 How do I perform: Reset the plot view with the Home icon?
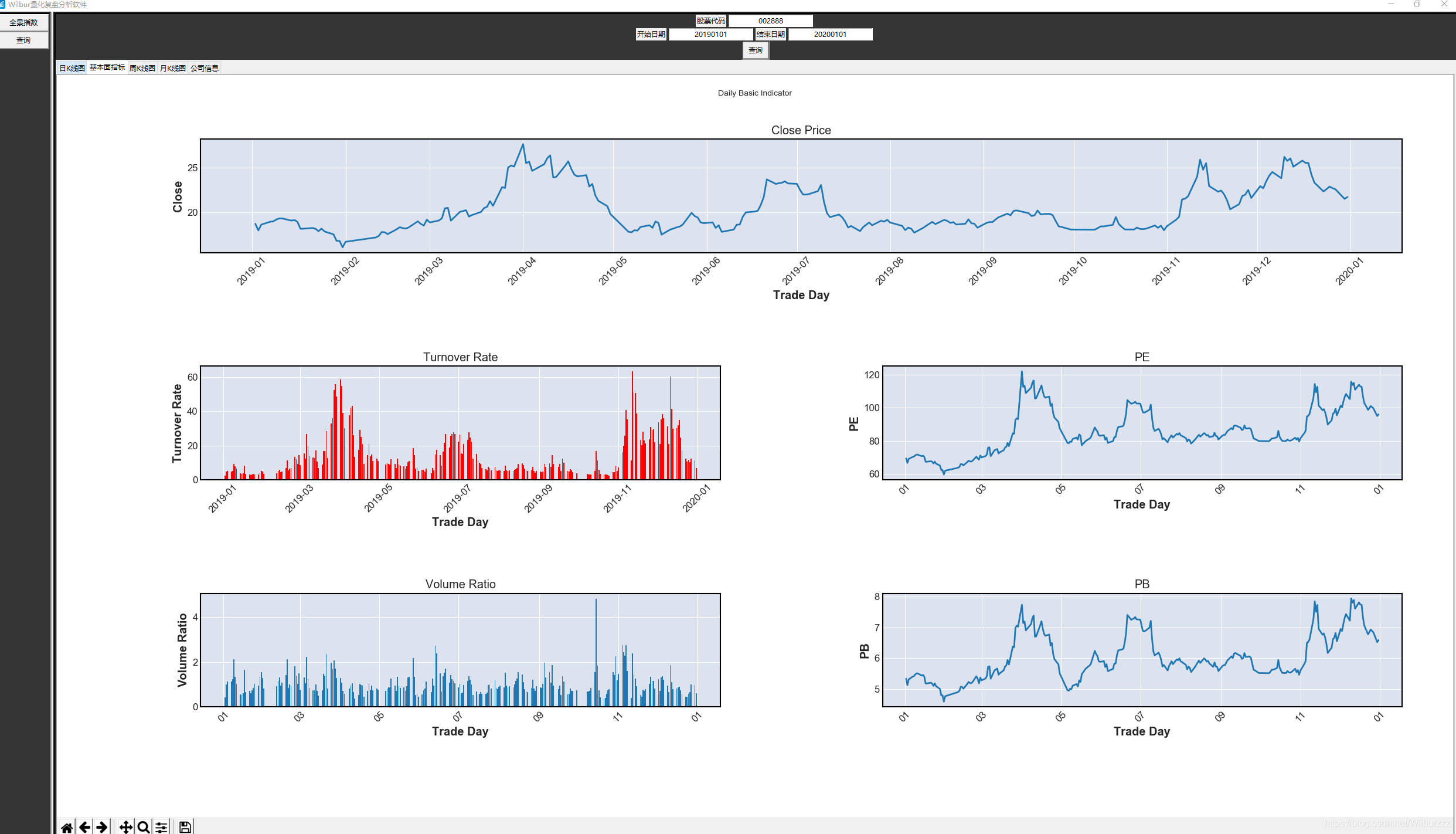point(67,827)
